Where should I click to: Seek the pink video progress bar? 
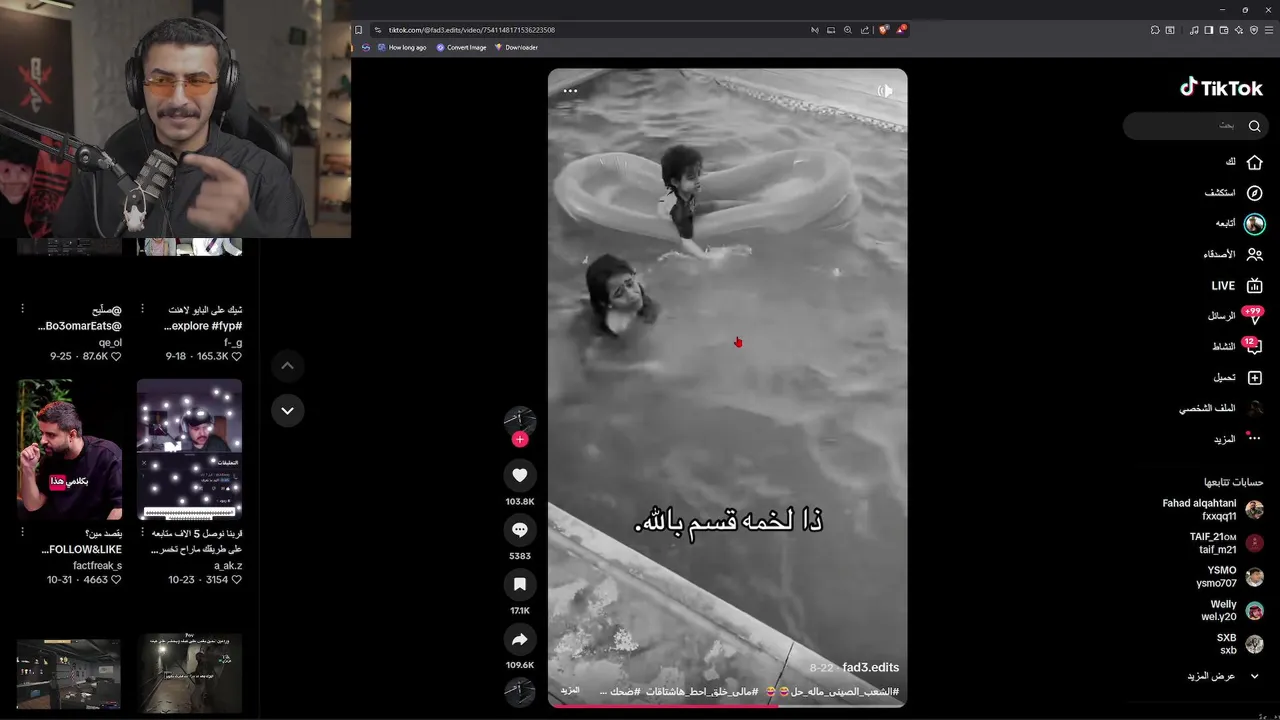pos(727,706)
